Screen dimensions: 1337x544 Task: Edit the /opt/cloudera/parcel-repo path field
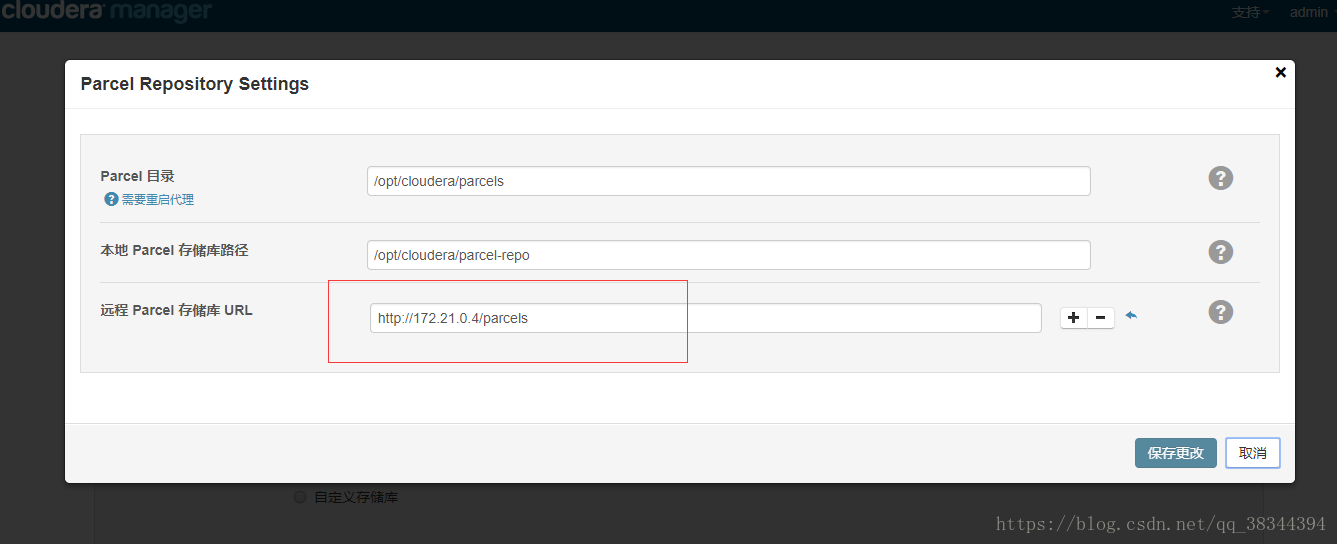728,255
